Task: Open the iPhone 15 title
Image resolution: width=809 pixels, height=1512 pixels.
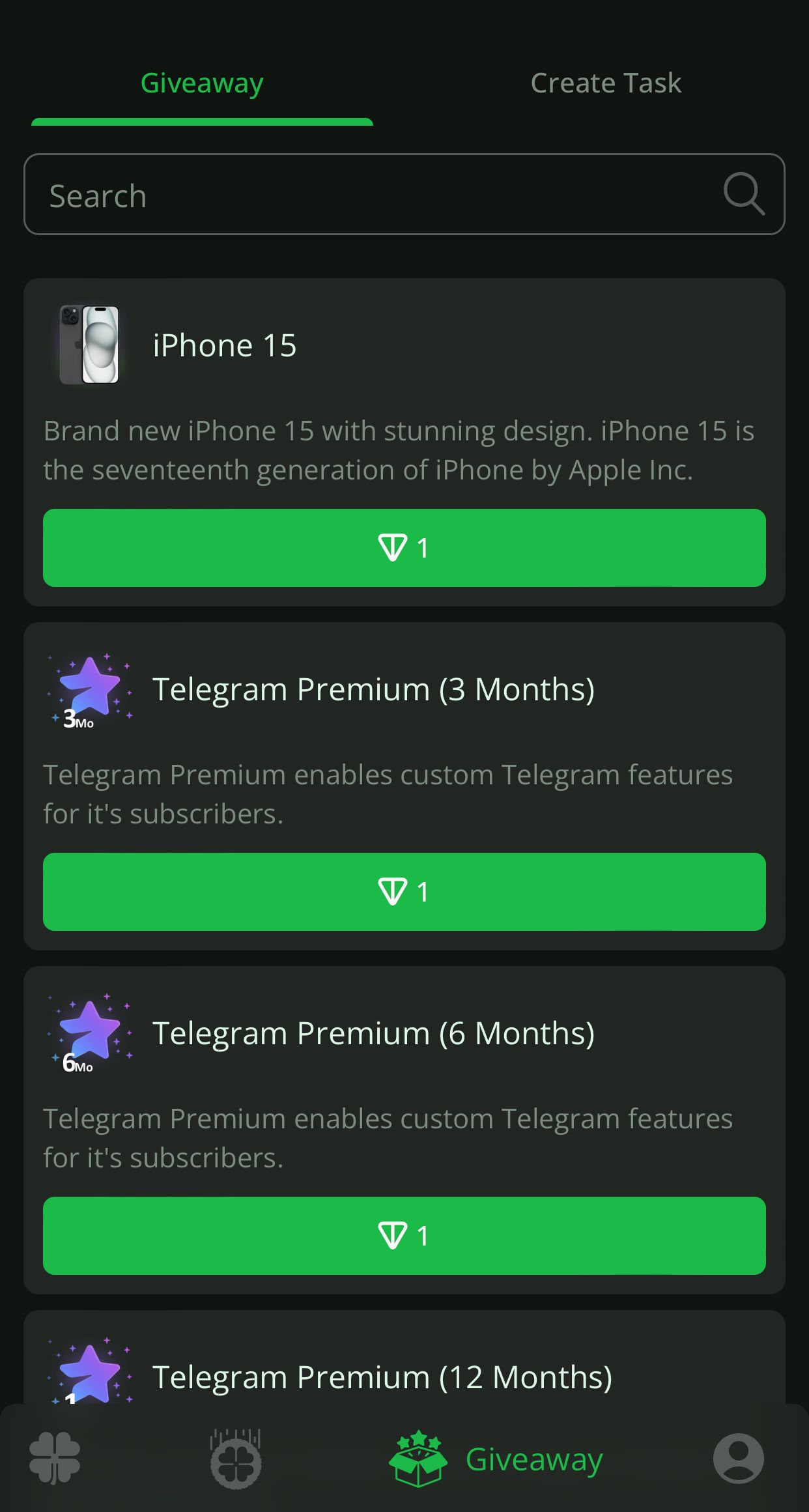Action: click(x=225, y=345)
